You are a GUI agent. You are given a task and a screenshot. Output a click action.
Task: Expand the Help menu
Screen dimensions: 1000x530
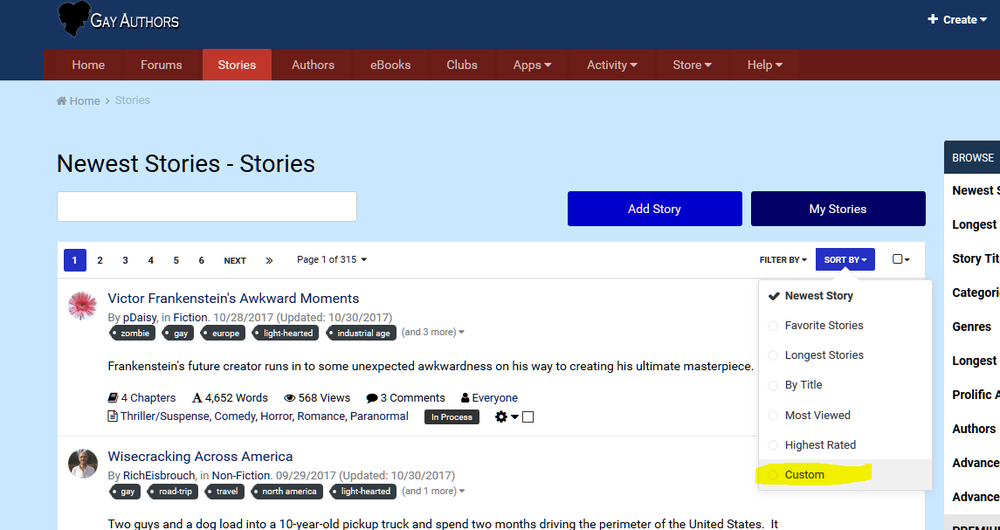pyautogui.click(x=765, y=64)
